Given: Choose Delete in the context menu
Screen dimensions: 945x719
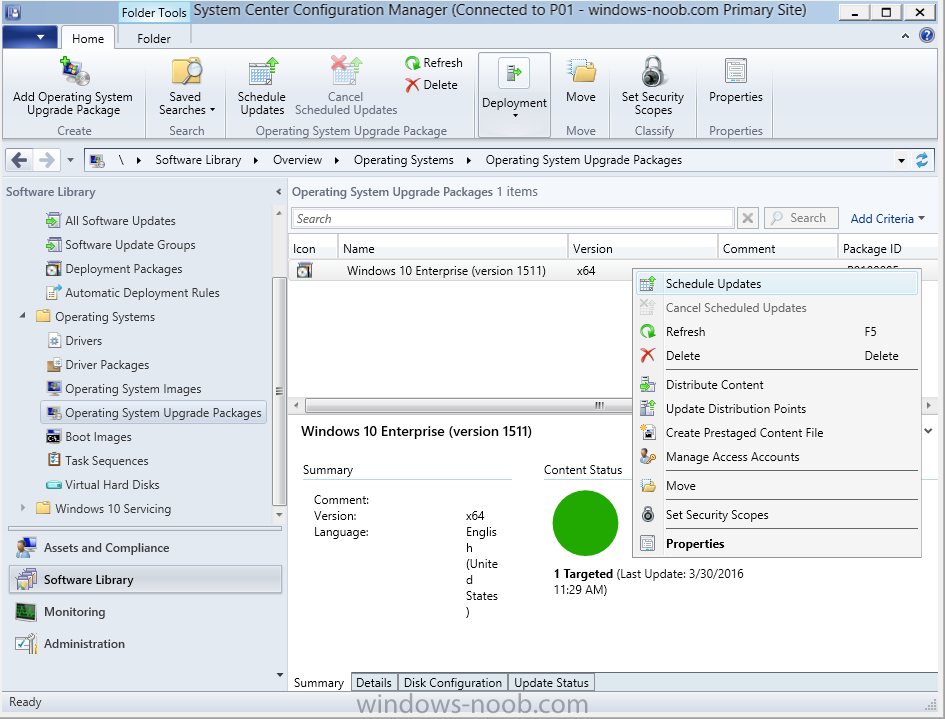Looking at the screenshot, I should point(777,356).
